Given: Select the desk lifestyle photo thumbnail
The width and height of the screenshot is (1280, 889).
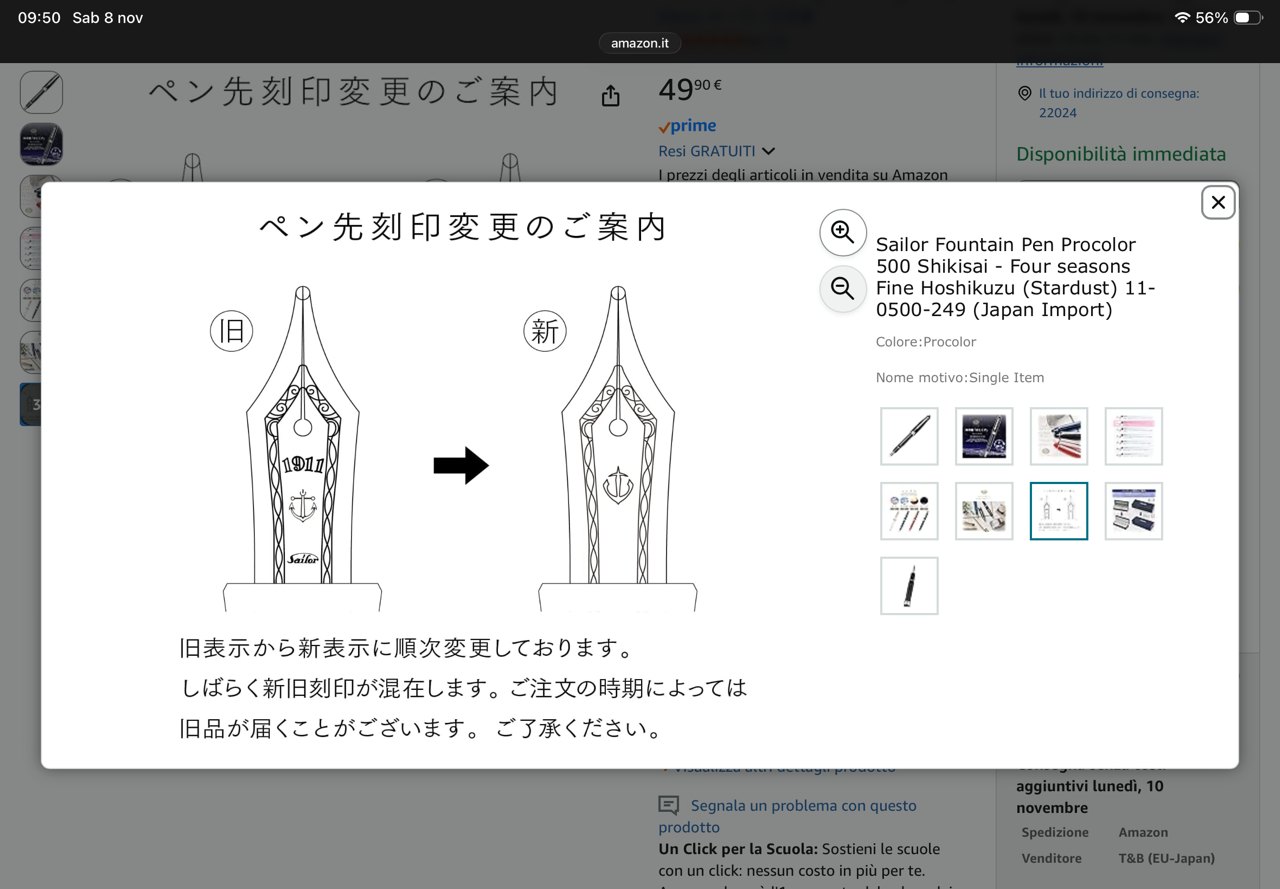Looking at the screenshot, I should (984, 511).
